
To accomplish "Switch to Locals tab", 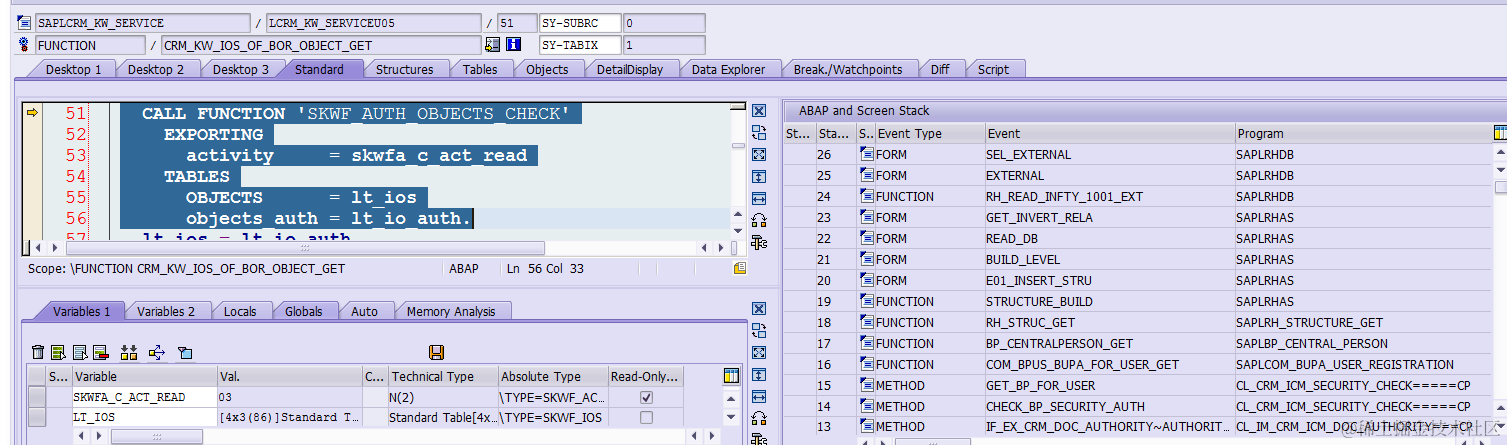I will [240, 311].
